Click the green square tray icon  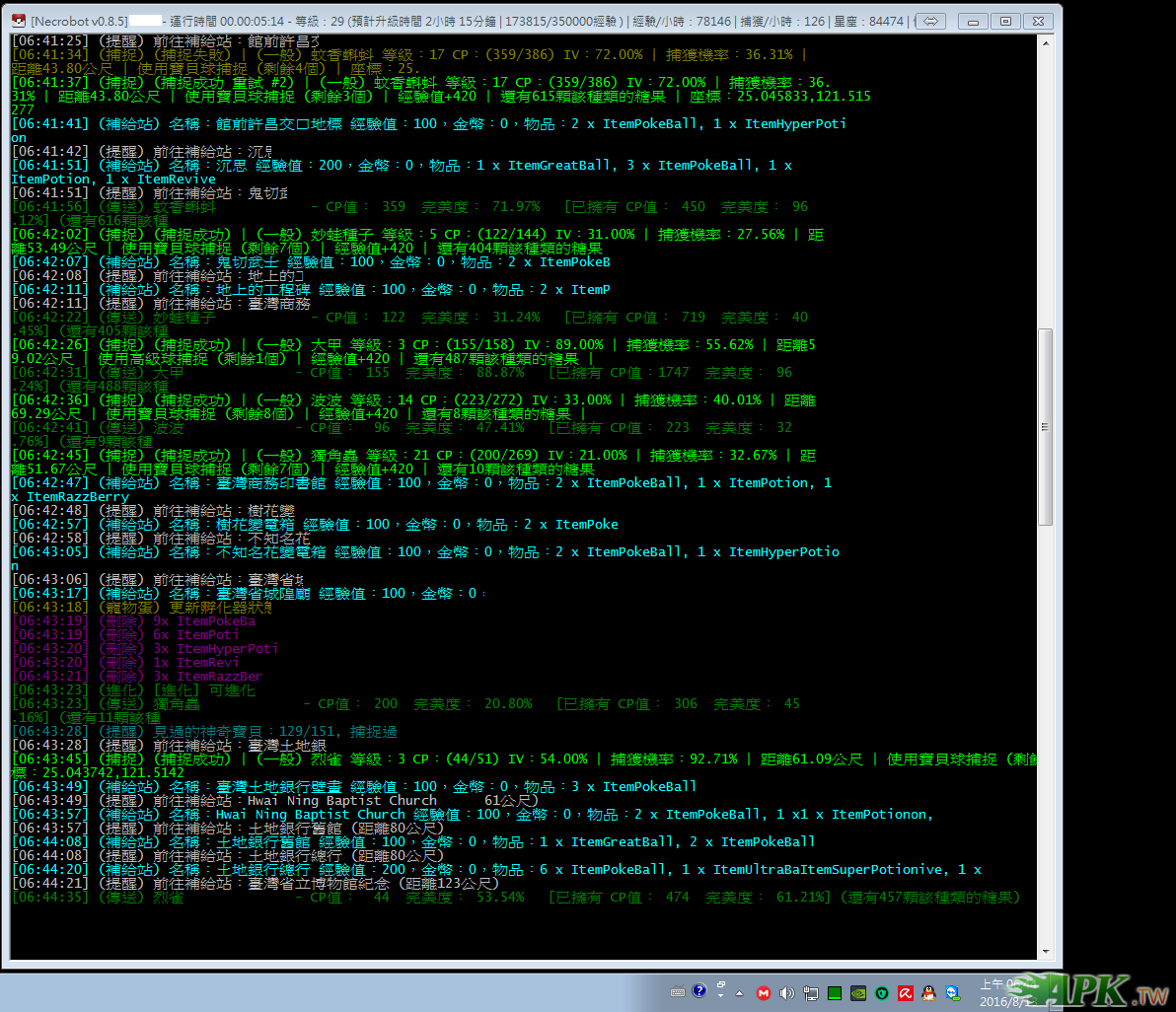834,991
